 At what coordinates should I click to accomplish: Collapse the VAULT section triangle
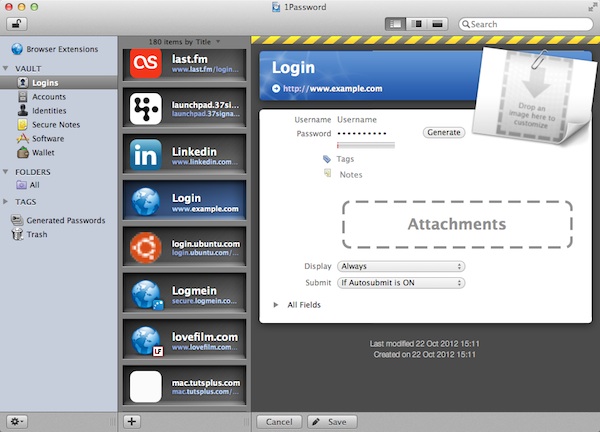(5, 68)
